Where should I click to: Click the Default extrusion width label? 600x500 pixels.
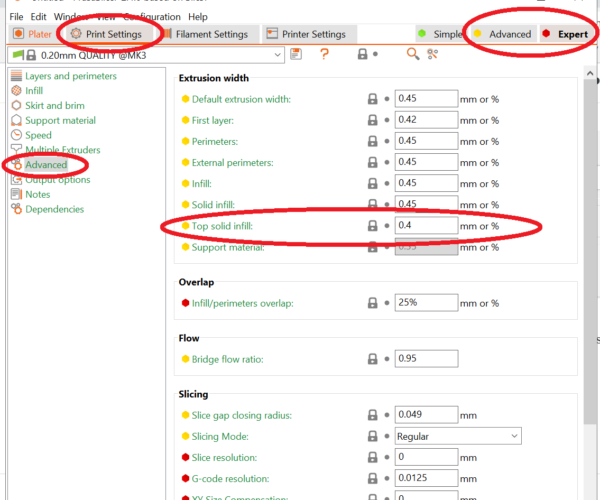pos(241,99)
